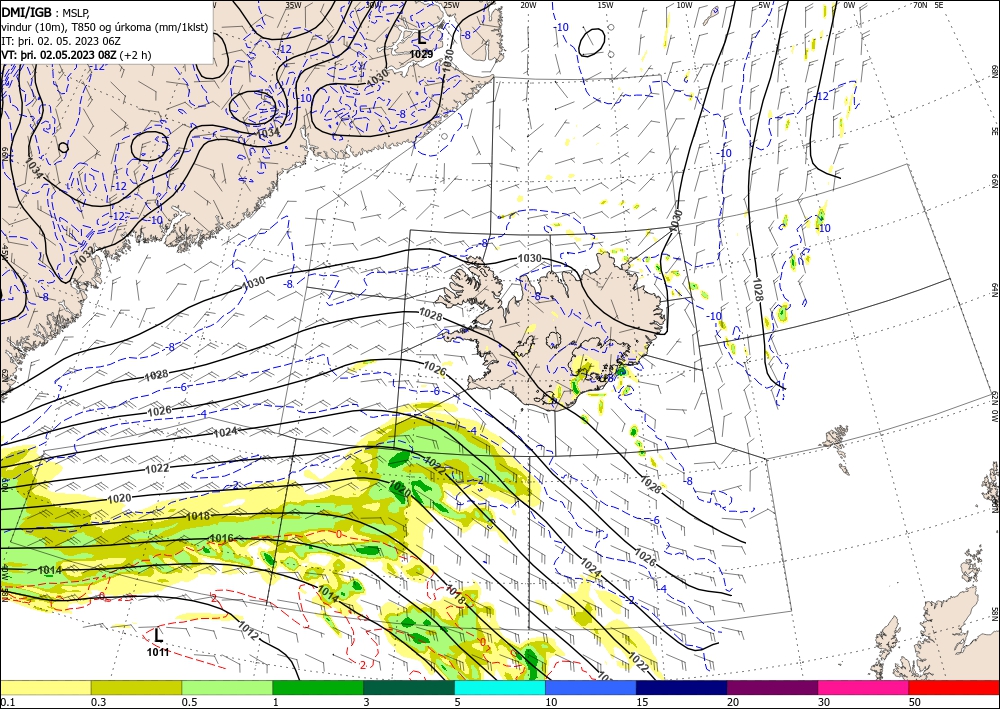1000x709 pixels.
Task: Click the red 50 mm legend swatch
Action: 954,687
